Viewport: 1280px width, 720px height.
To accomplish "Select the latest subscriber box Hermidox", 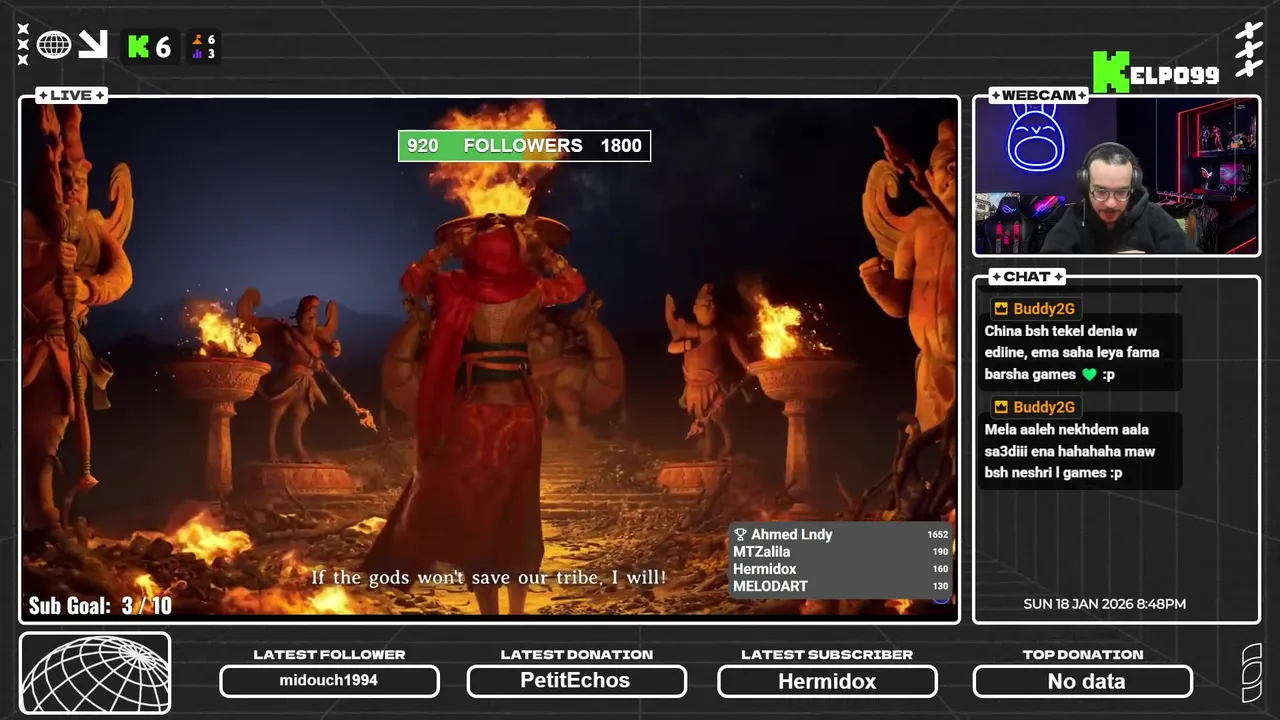I will pos(827,681).
